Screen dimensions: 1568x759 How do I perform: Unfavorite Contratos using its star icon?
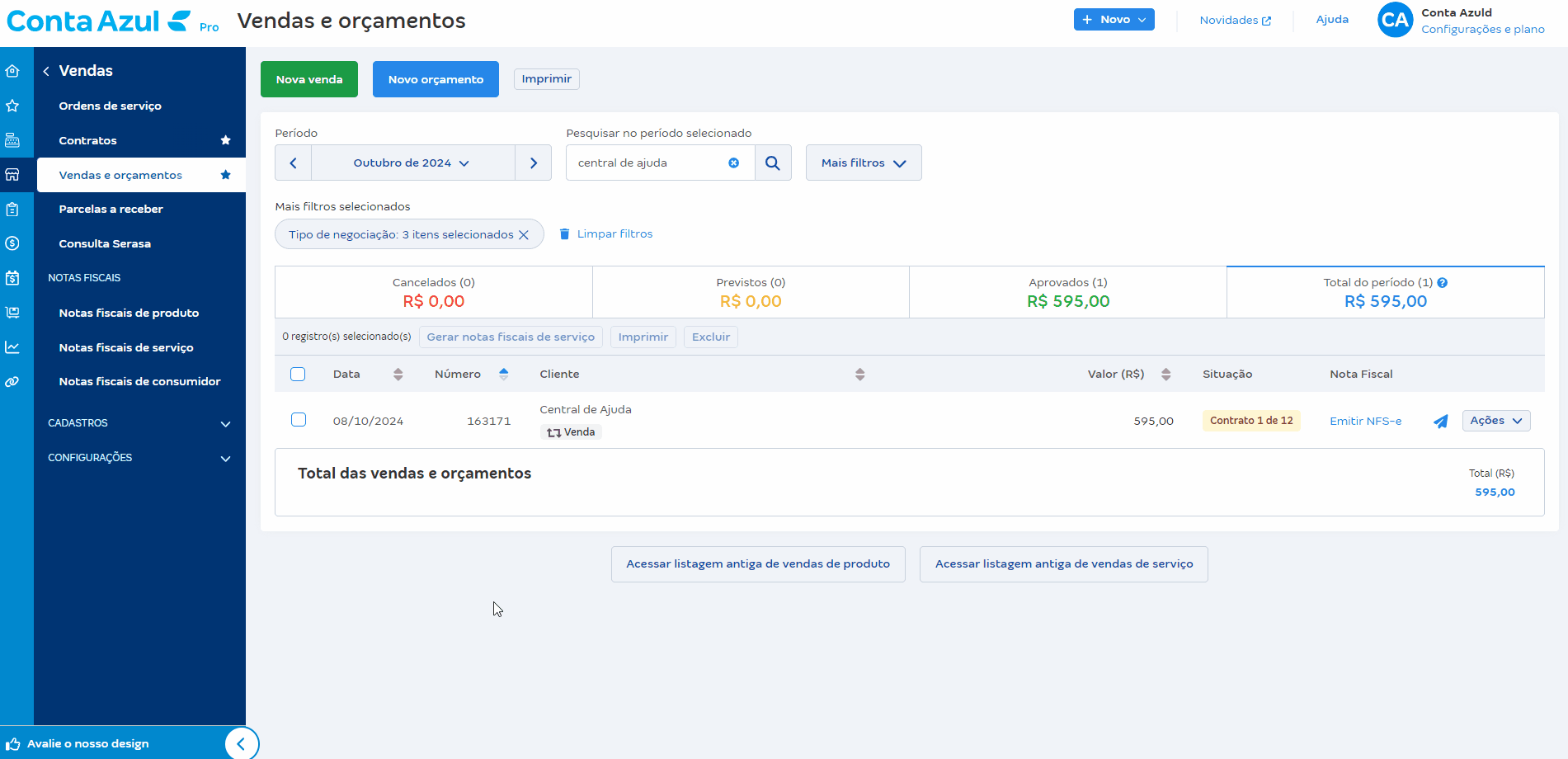click(225, 140)
